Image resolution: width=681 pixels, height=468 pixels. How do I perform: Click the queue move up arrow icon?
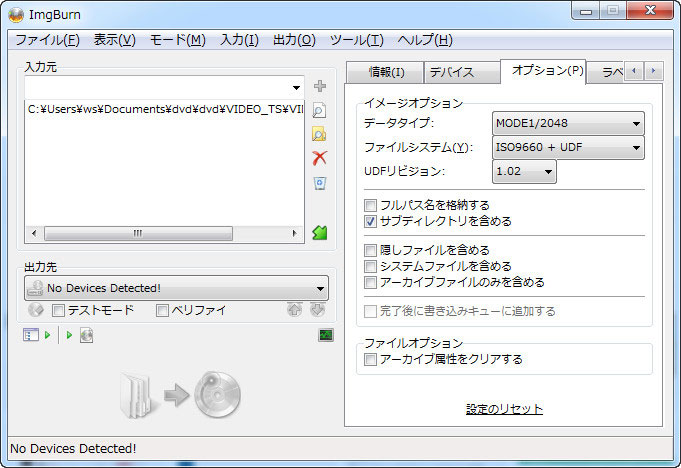tap(294, 310)
